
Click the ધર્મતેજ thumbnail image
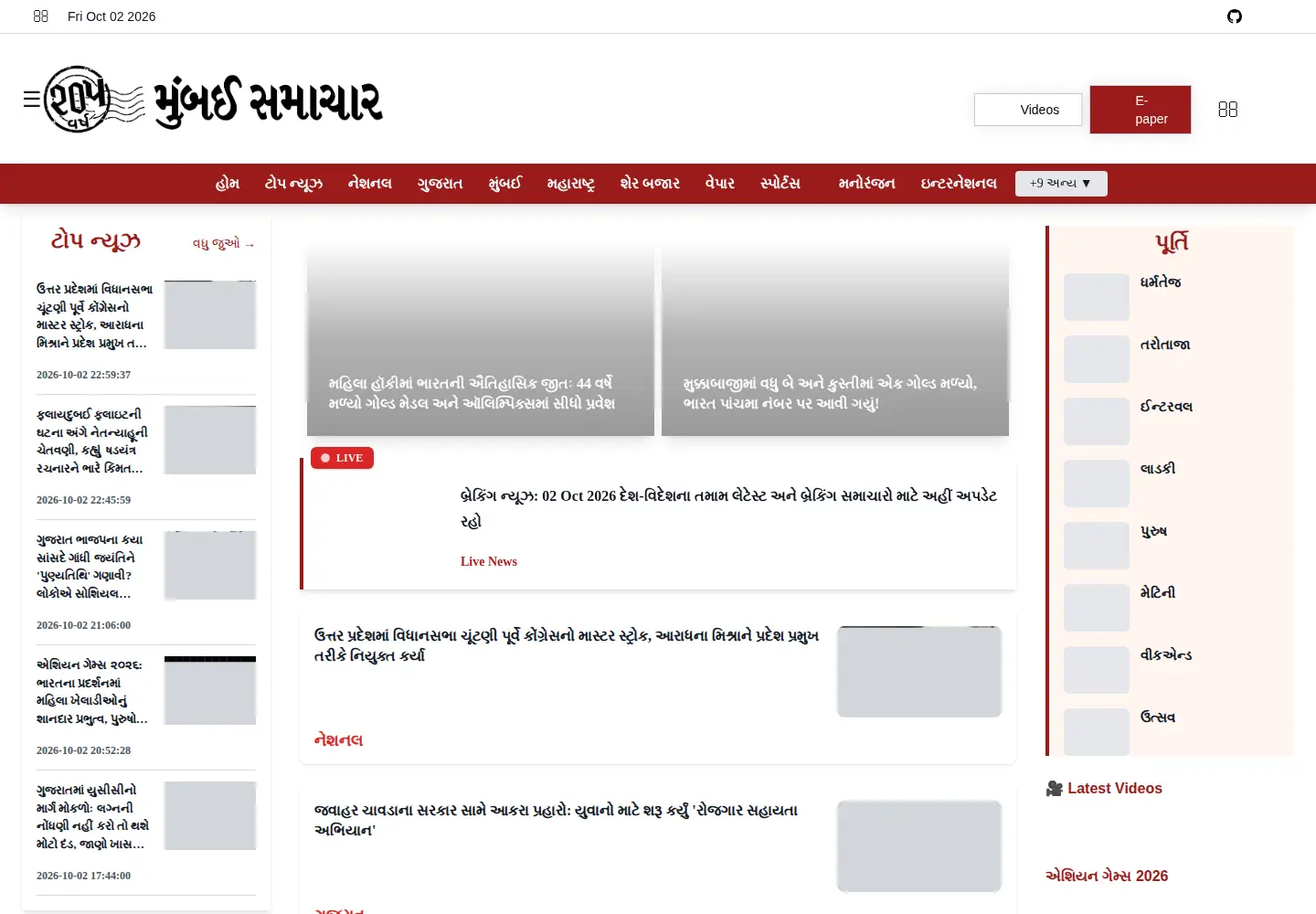(1097, 297)
